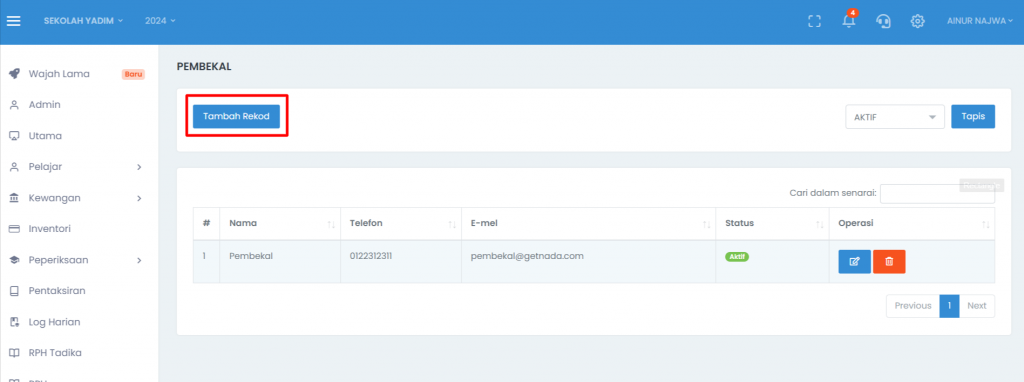Image resolution: width=1024 pixels, height=382 pixels.
Task: Expand the Kewangan submenu chevron
Action: pos(139,198)
